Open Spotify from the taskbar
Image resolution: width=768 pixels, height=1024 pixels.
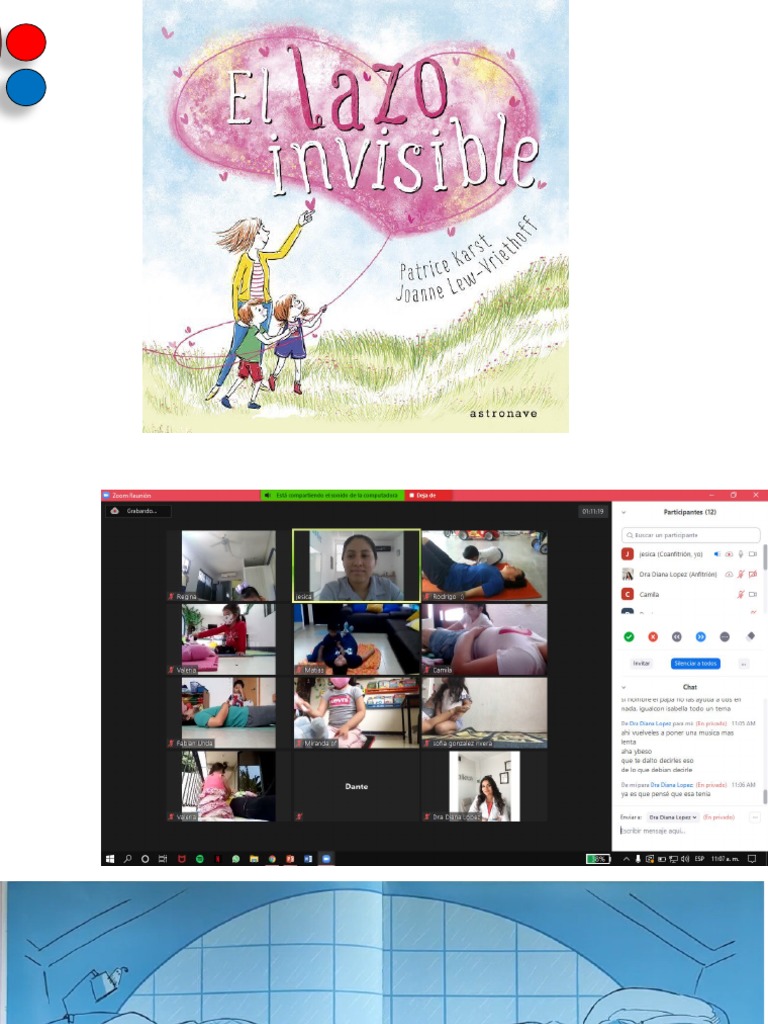tap(200, 859)
